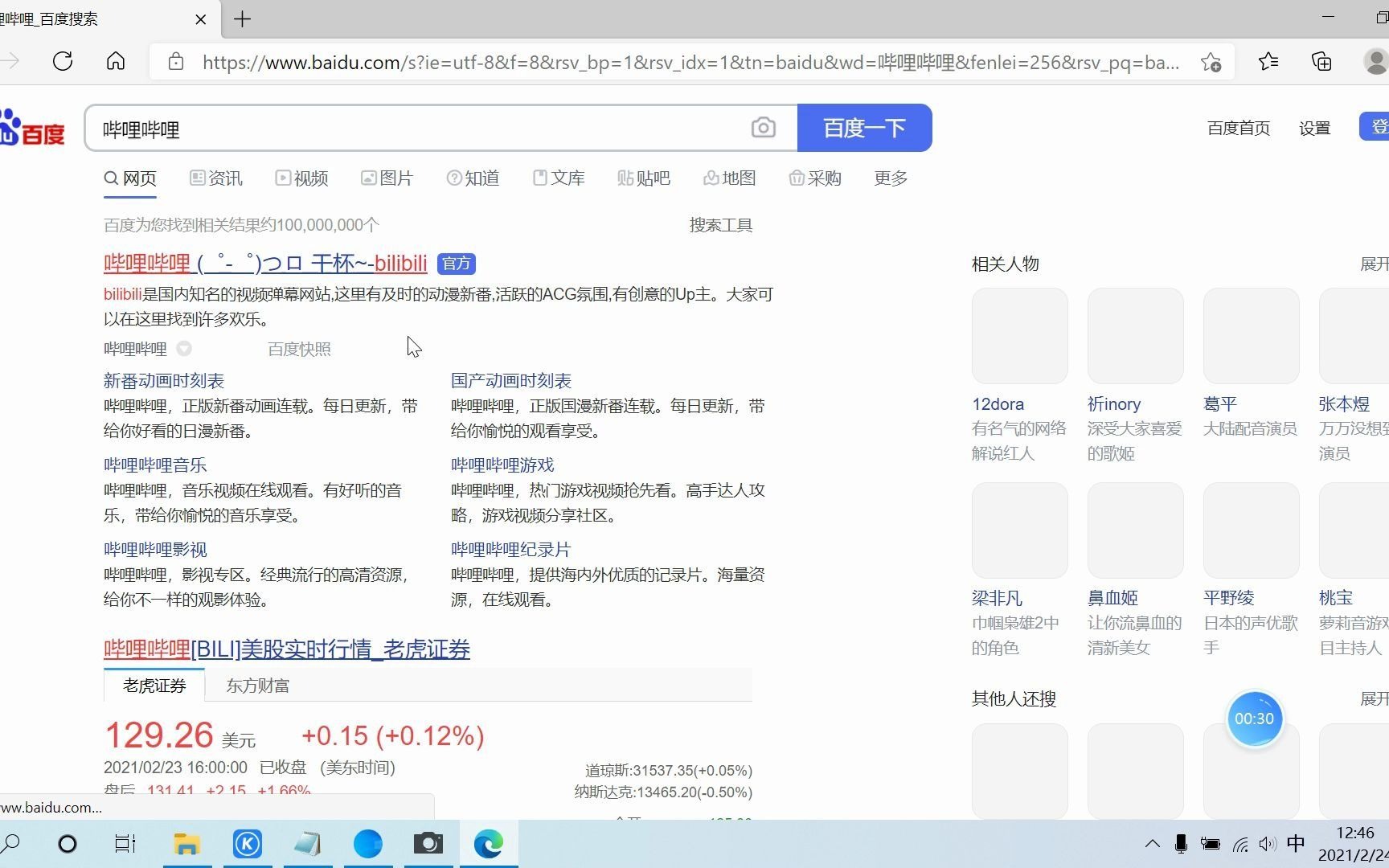This screenshot has height=868, width=1389.
Task: Go to browser home page icon
Action: pos(116,61)
